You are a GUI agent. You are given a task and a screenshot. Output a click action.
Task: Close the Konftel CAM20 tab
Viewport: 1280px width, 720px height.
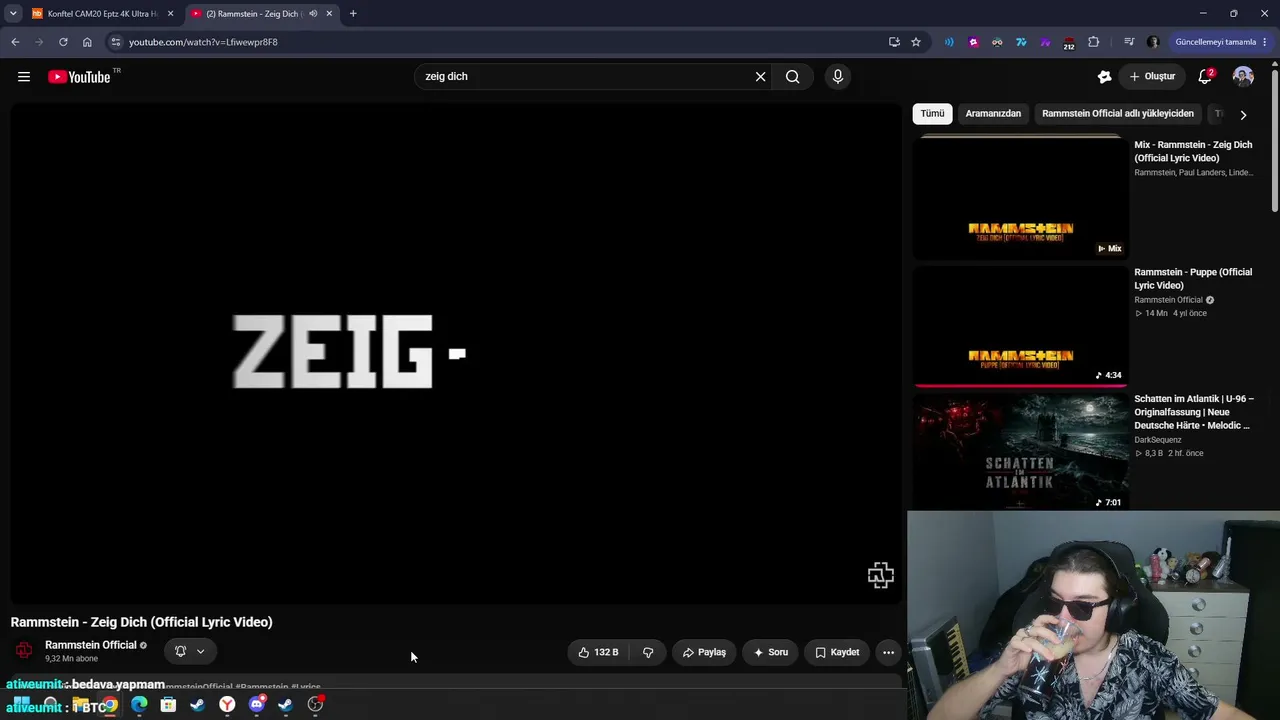pos(170,14)
